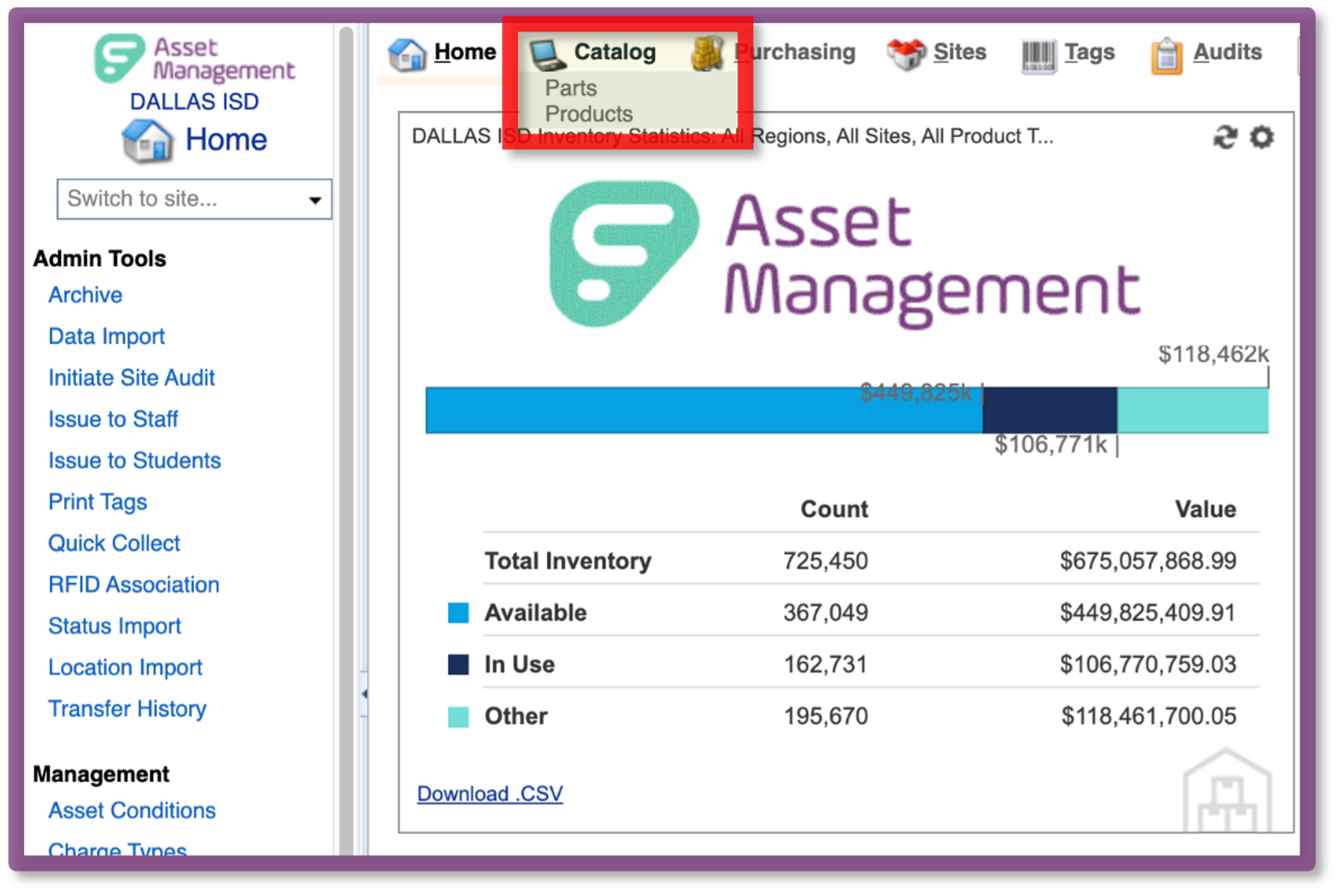The width and height of the screenshot is (1343, 896).
Task: Click the sidebar Home heading link
Action: point(226,139)
